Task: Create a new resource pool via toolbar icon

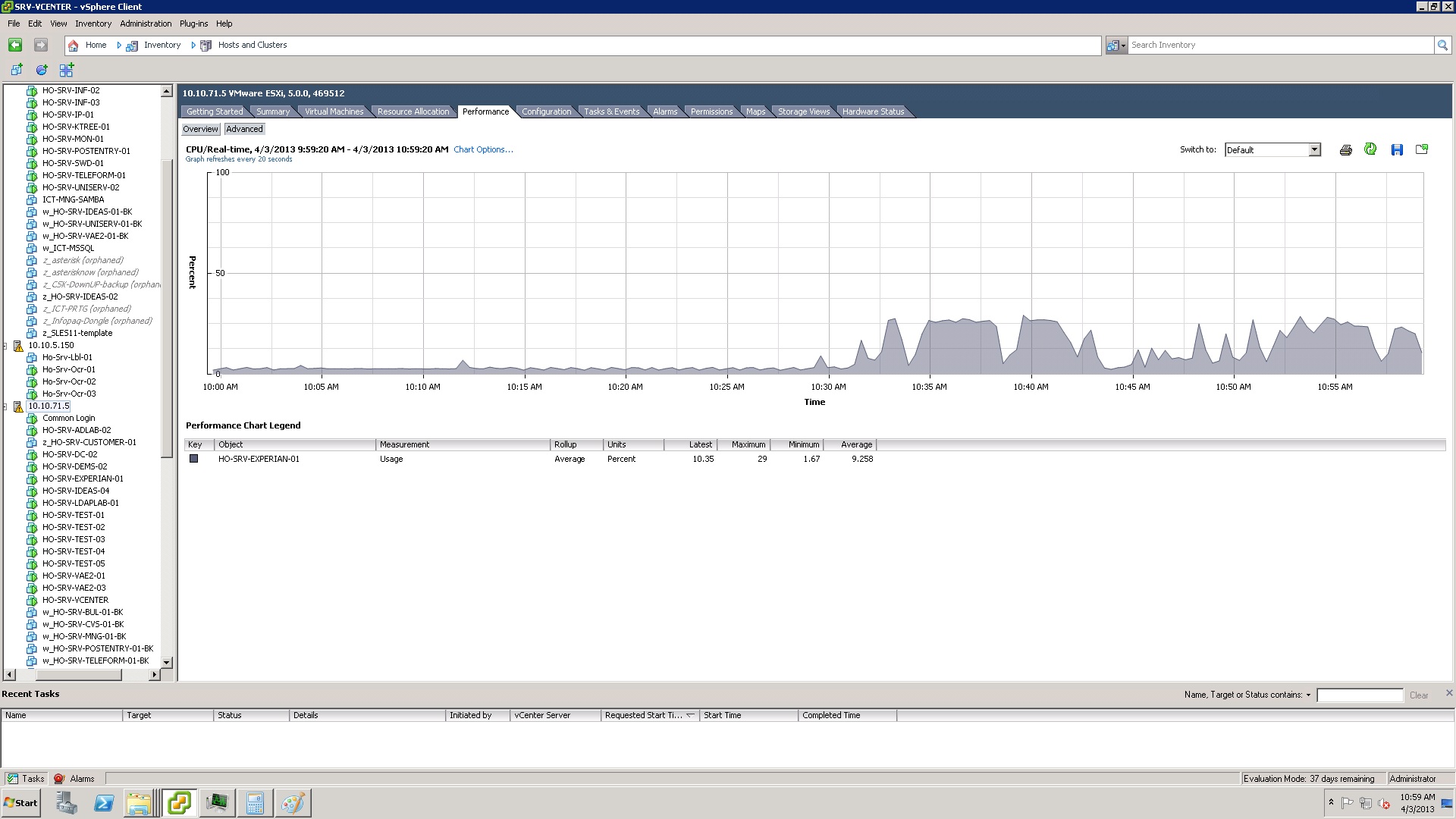Action: [42, 70]
